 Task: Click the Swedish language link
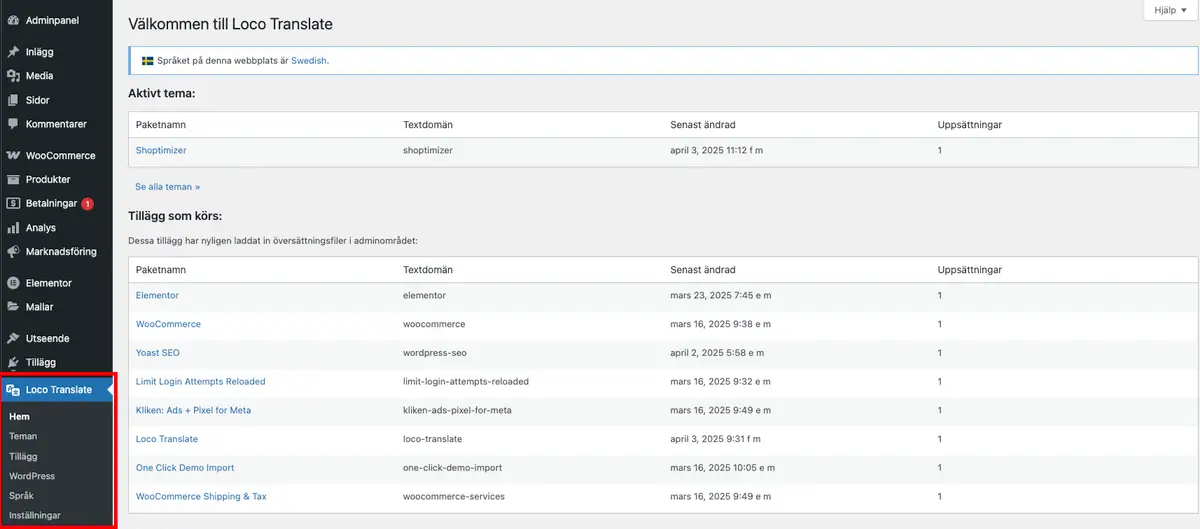tap(309, 60)
